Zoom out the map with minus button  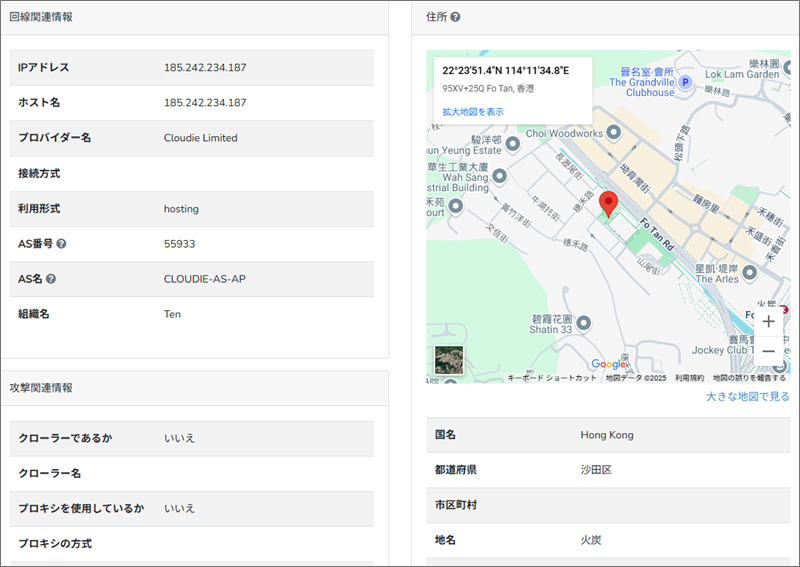[767, 351]
